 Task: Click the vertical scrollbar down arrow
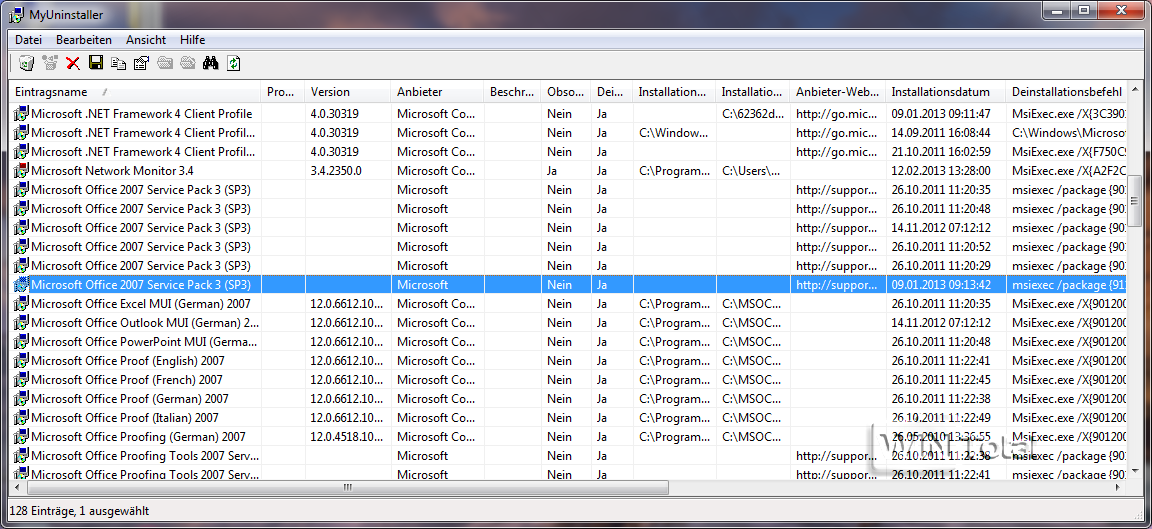point(1135,472)
